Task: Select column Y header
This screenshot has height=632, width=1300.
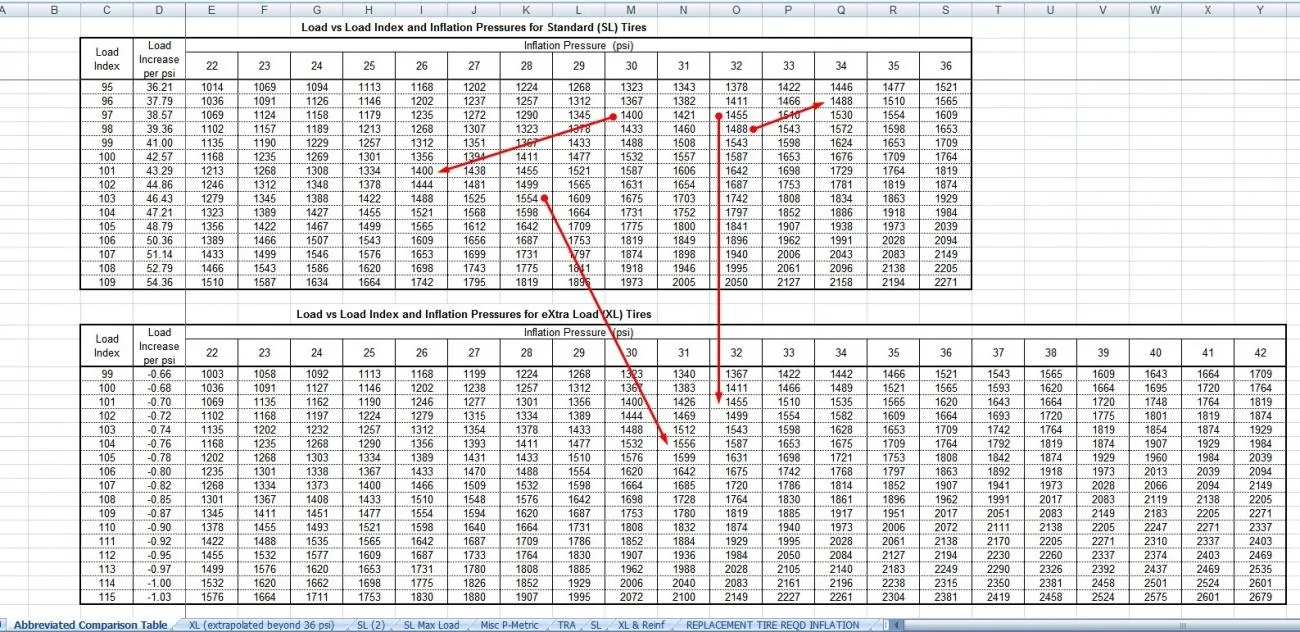Action: point(1260,9)
